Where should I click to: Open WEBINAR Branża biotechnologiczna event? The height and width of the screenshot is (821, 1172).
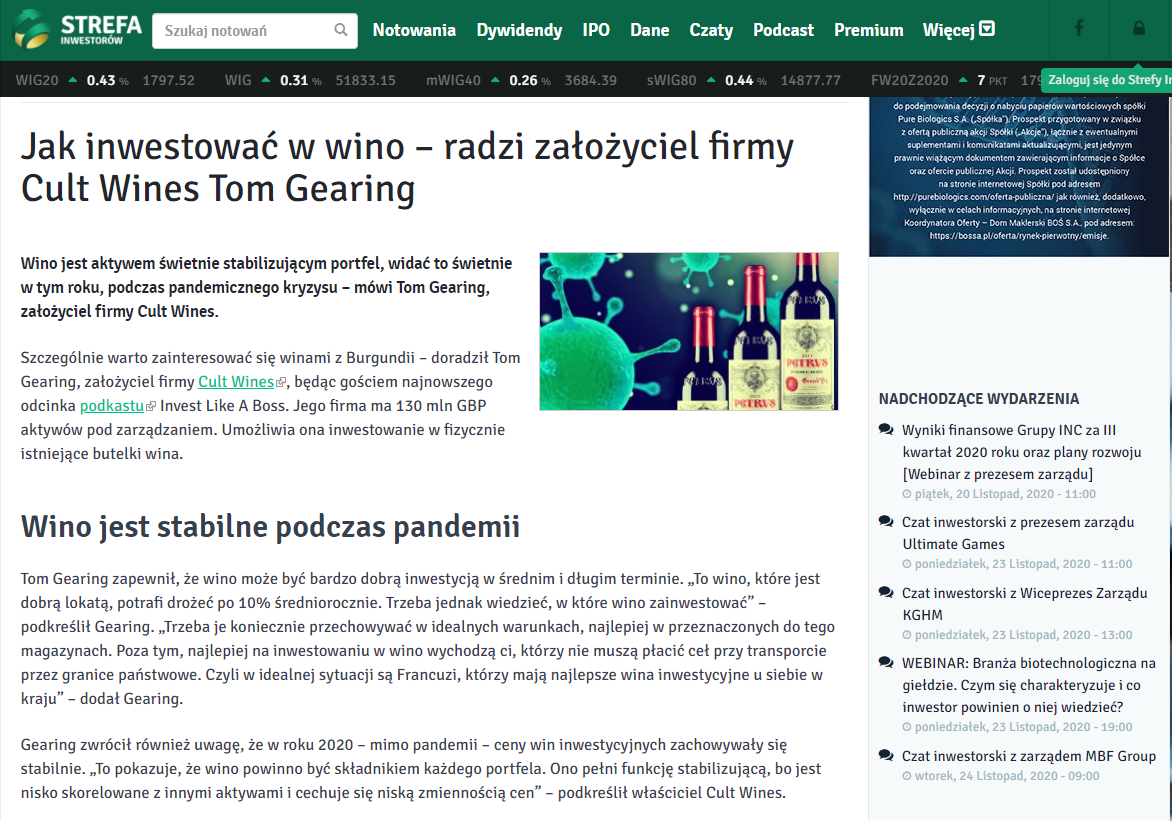click(1028, 684)
